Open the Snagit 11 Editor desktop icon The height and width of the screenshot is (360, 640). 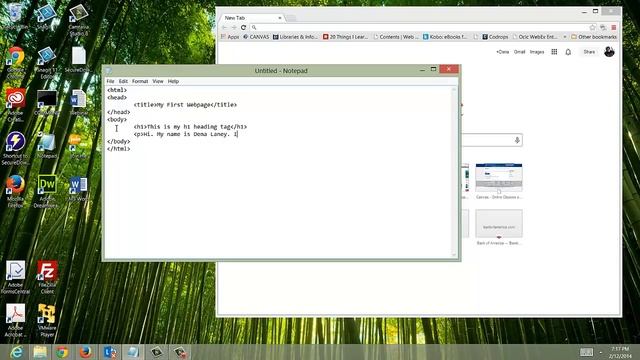(47, 62)
